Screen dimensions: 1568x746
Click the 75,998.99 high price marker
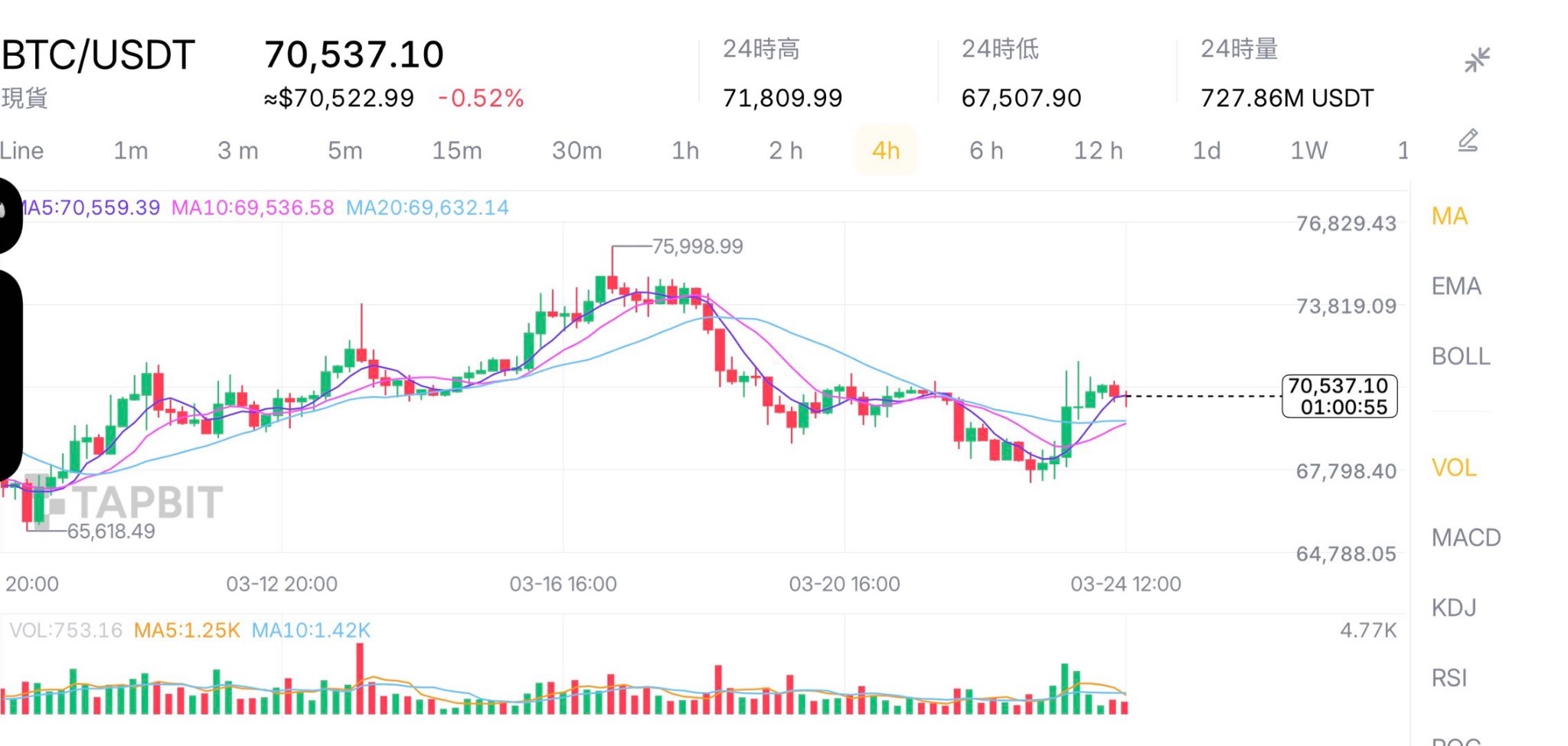pyautogui.click(x=697, y=247)
